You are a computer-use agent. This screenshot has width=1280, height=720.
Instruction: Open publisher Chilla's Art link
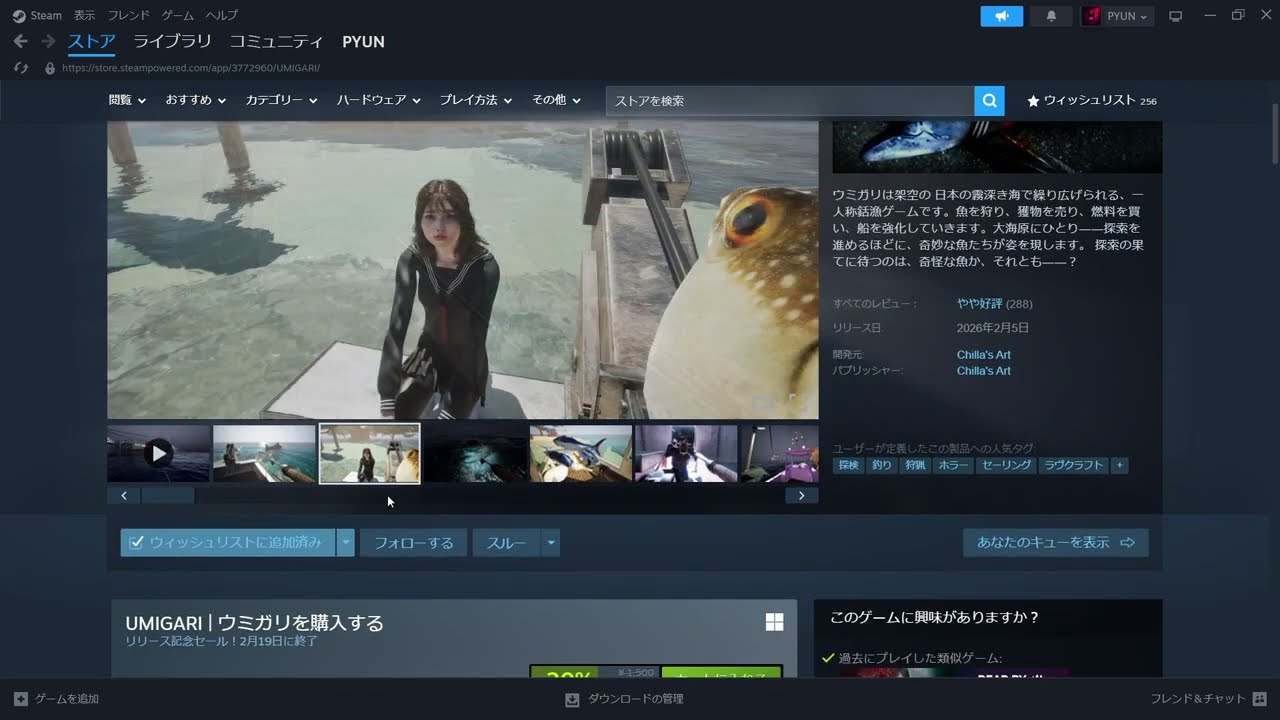[x=983, y=371]
